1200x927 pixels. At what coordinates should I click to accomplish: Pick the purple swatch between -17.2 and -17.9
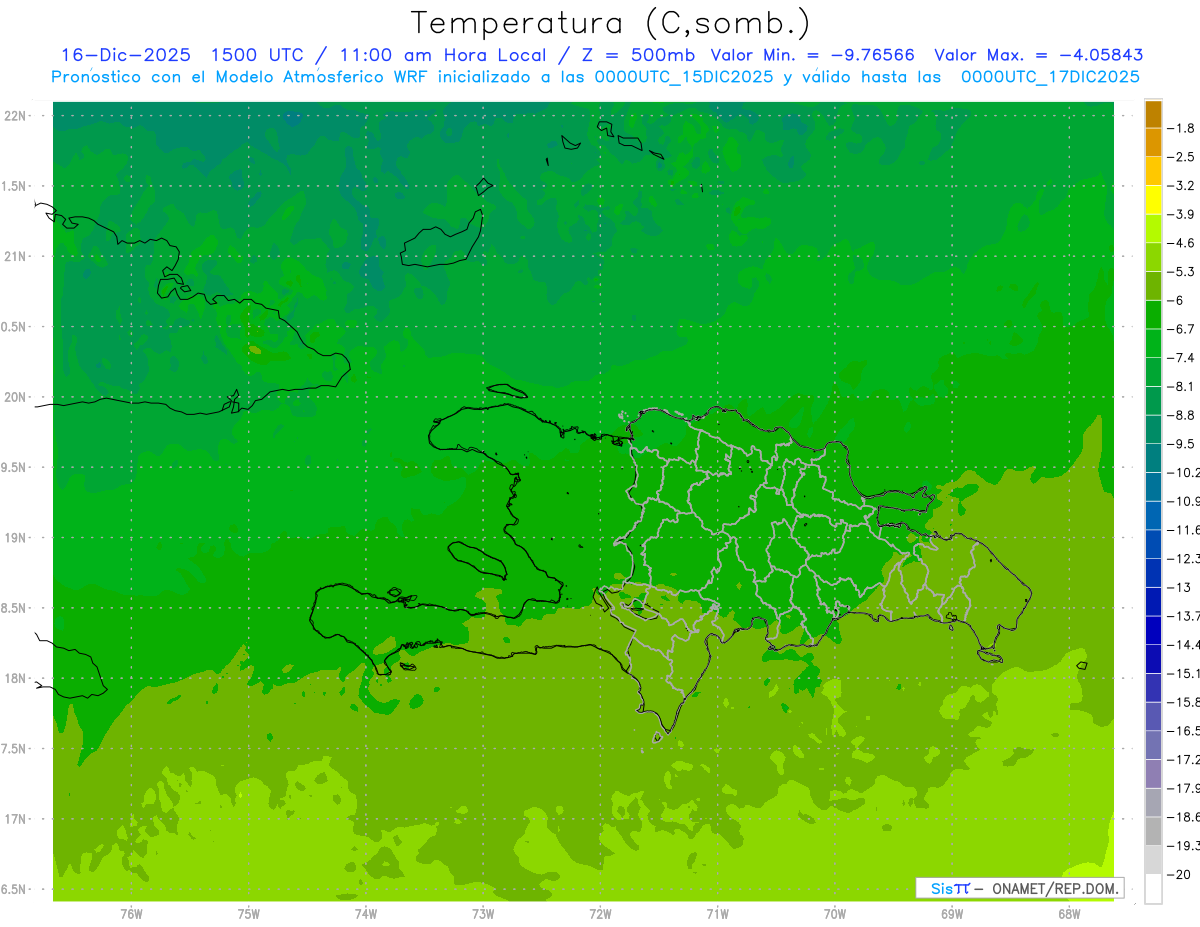click(x=1153, y=773)
